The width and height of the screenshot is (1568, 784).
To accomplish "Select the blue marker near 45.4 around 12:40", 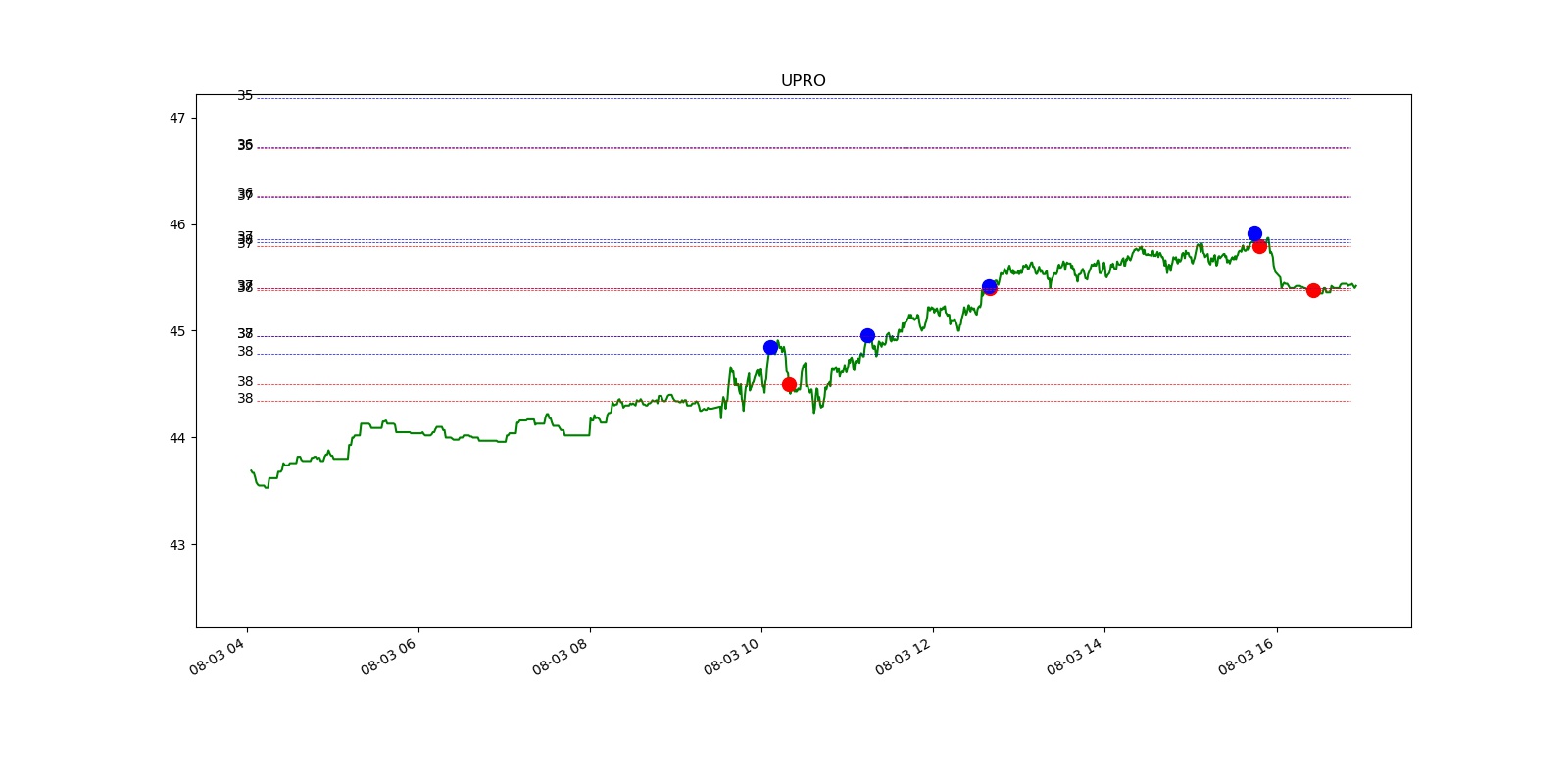I will 989,286.
